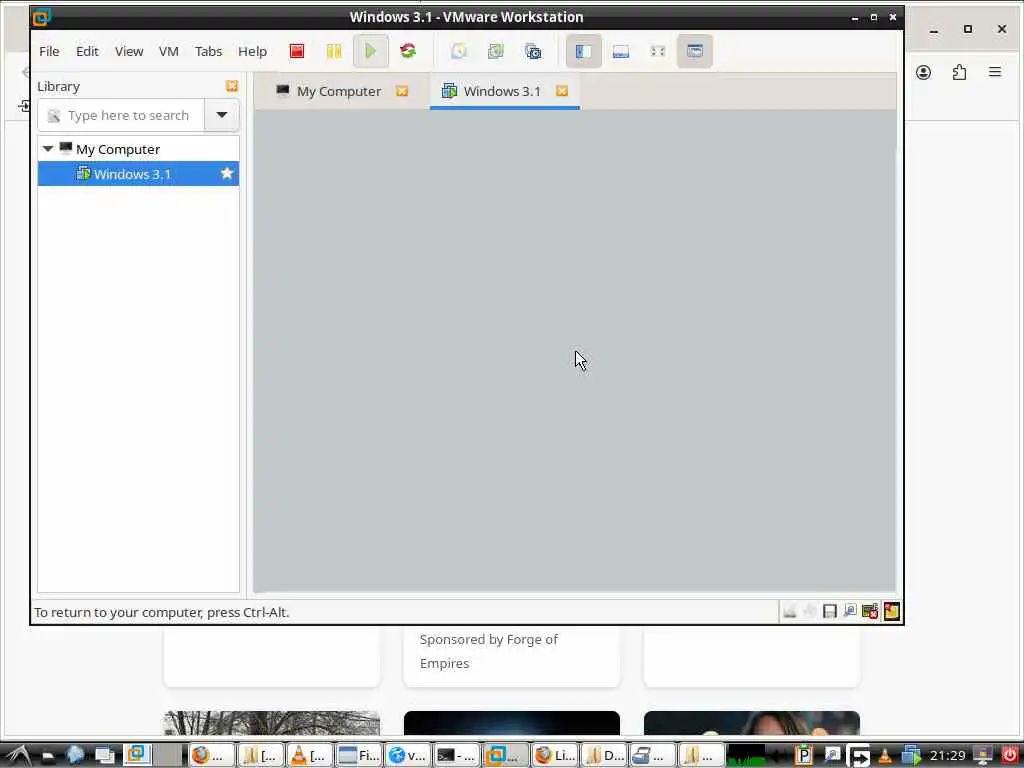Click the Take Snapshot toolbar icon
Viewport: 1024px width, 768px height.
[x=459, y=51]
